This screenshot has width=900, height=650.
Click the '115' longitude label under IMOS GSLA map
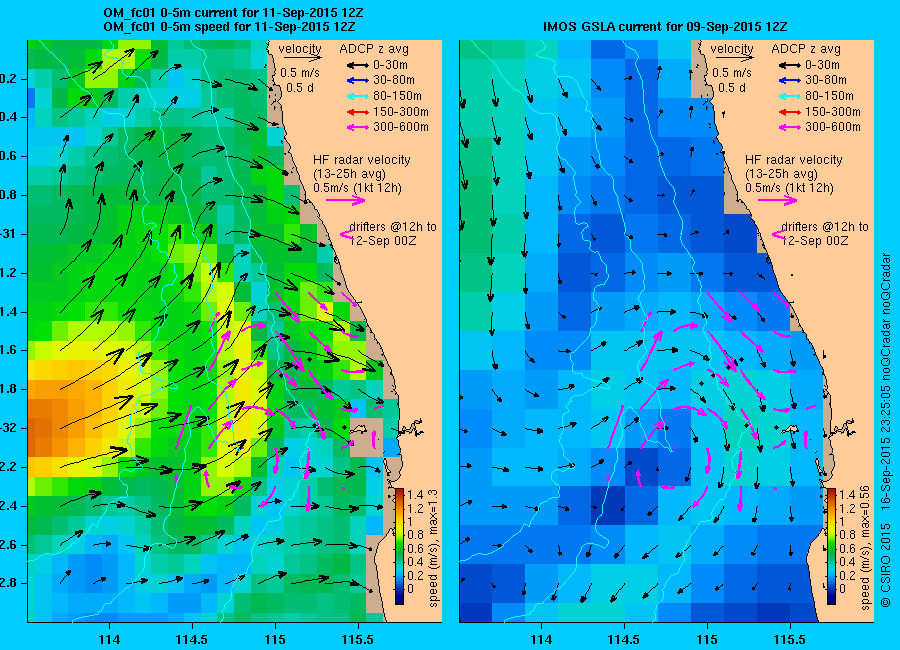pos(707,639)
